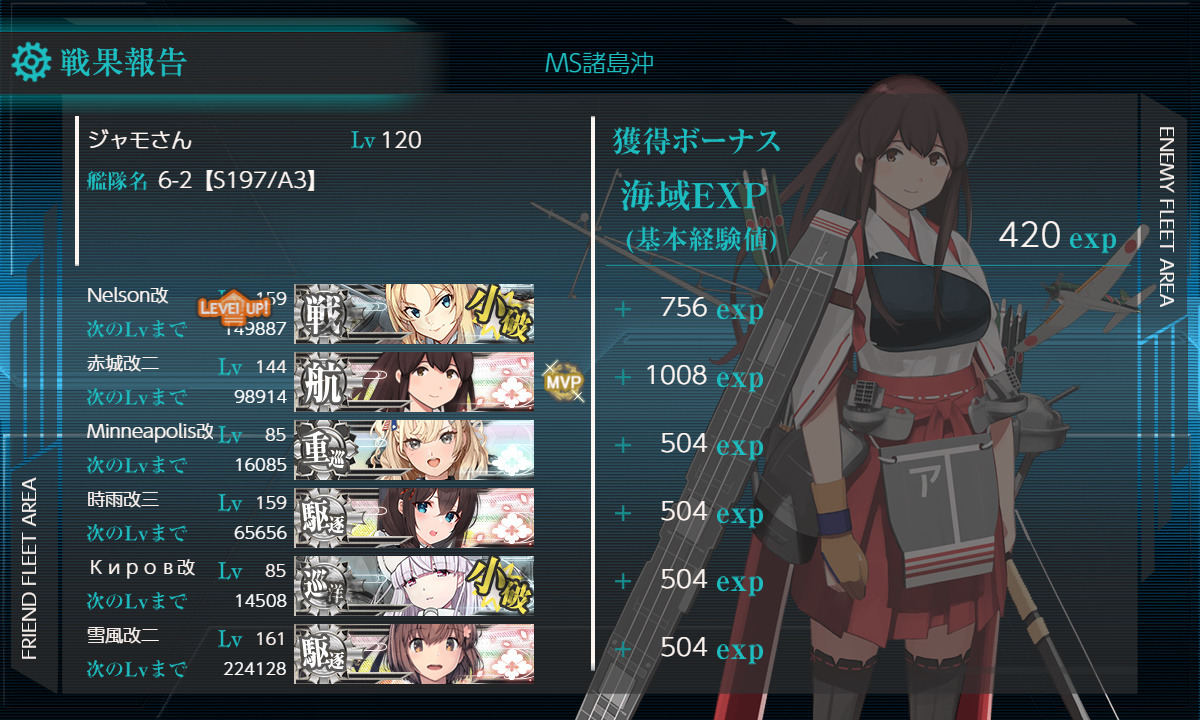Click the 巡洋 cruiser icon for Киров改
Viewport: 1200px width, 720px height.
[x=323, y=586]
